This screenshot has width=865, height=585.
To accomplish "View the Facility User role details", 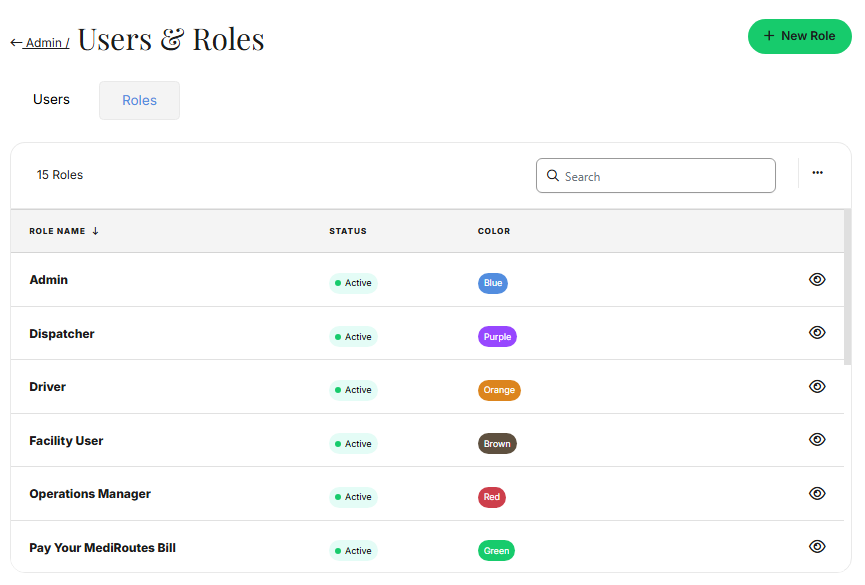I will 817,439.
